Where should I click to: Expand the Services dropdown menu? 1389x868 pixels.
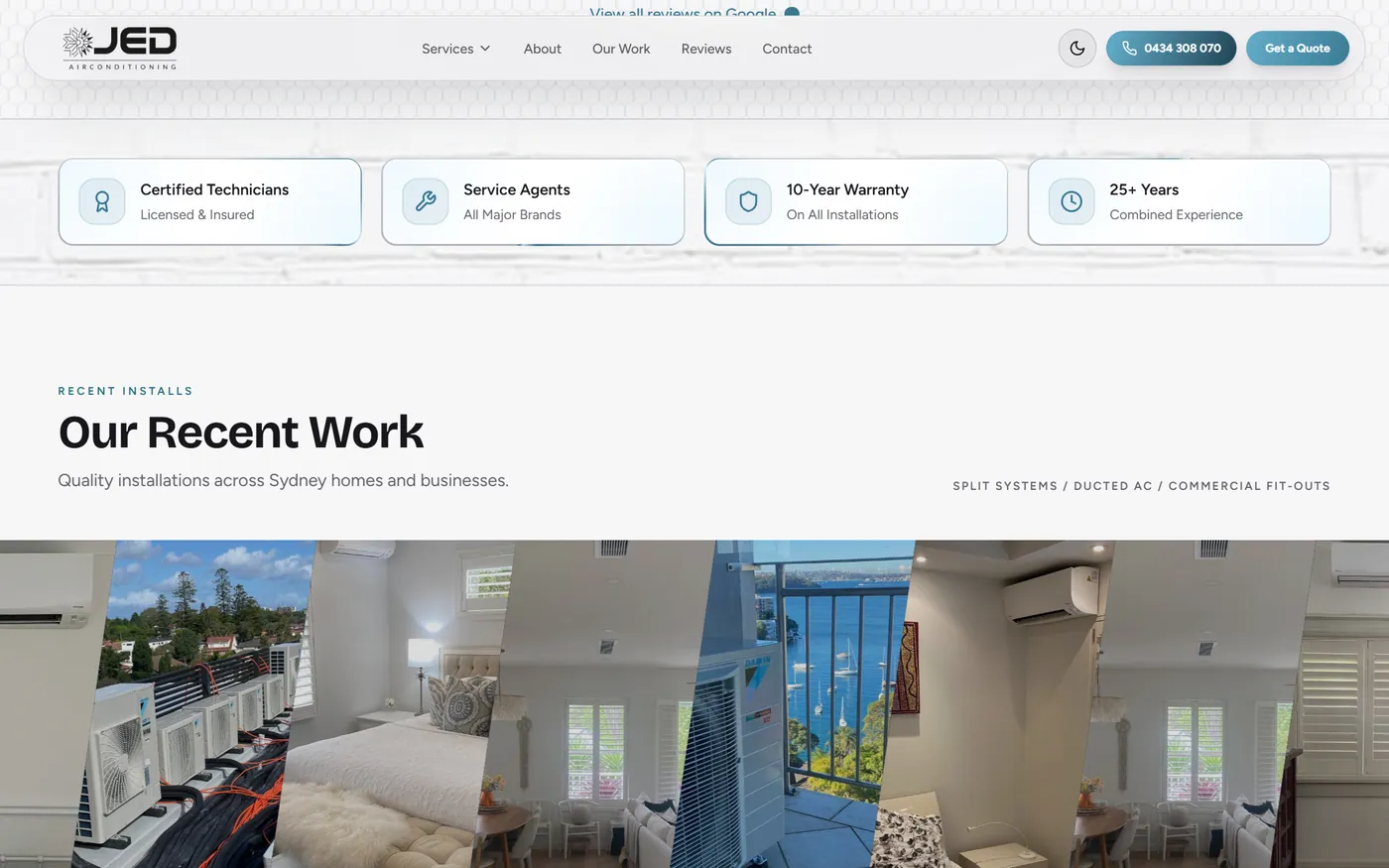click(x=455, y=49)
